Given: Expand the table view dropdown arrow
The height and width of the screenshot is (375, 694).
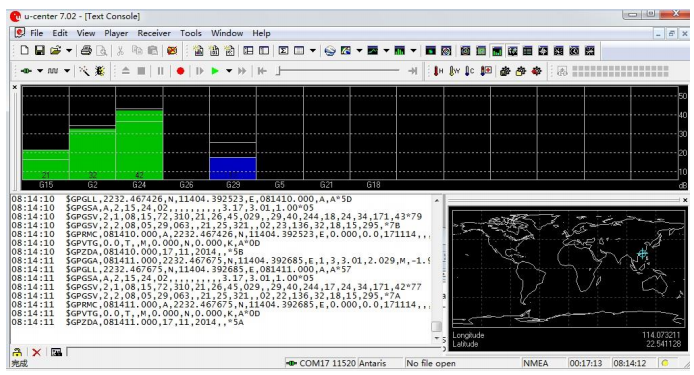Looking at the screenshot, I should coord(312,50).
